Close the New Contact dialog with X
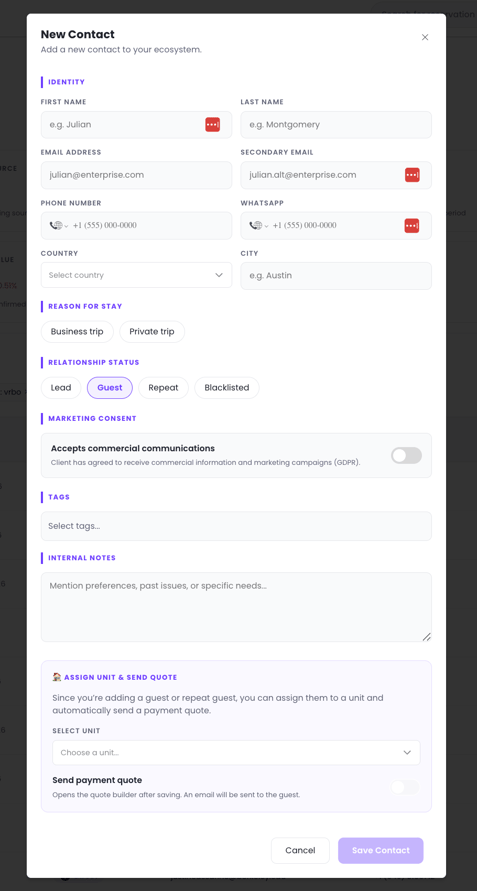This screenshot has width=477, height=891. 425,37
